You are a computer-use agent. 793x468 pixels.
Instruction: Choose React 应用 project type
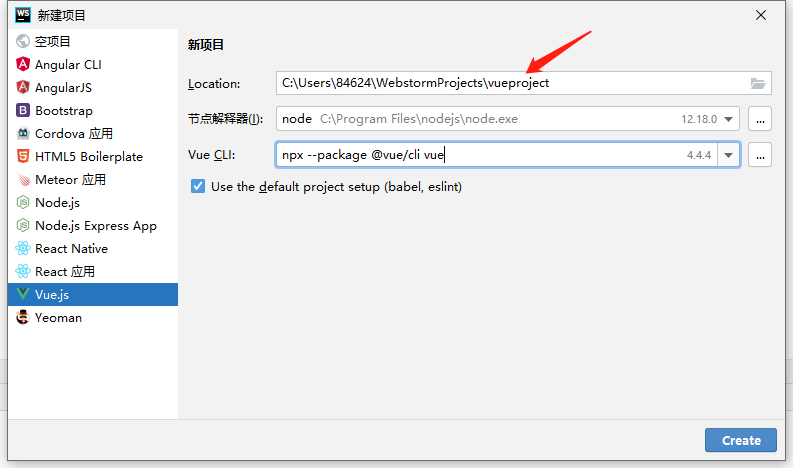[x=93, y=272]
